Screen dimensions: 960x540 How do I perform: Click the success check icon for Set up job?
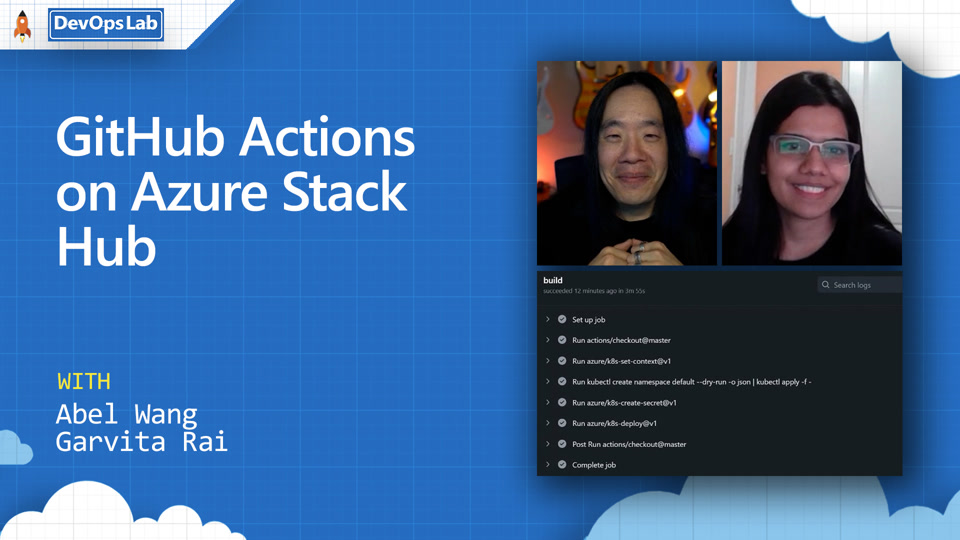(x=562, y=319)
